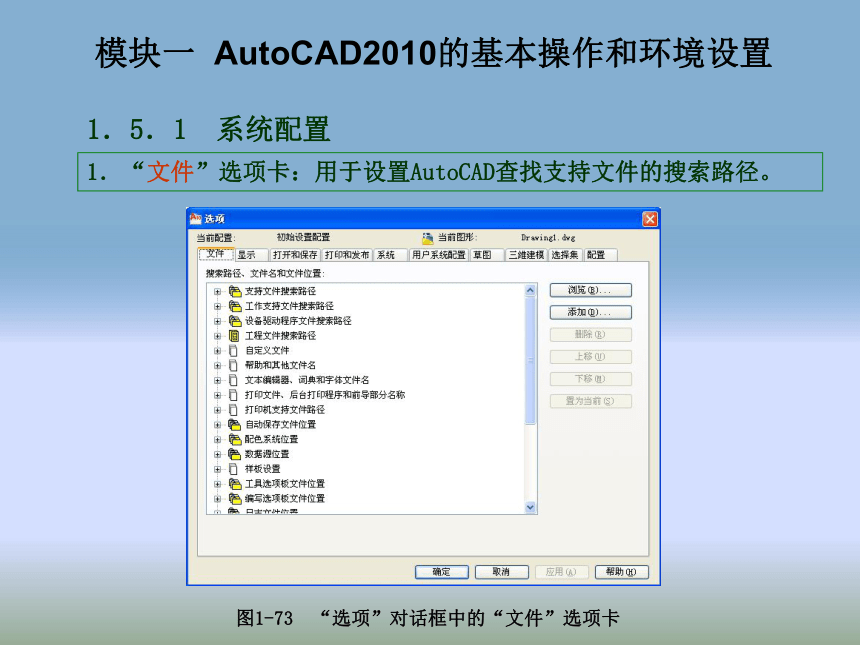860x645 pixels.
Task: Click the folder icon beside 配色系统位置
Action: (x=235, y=439)
